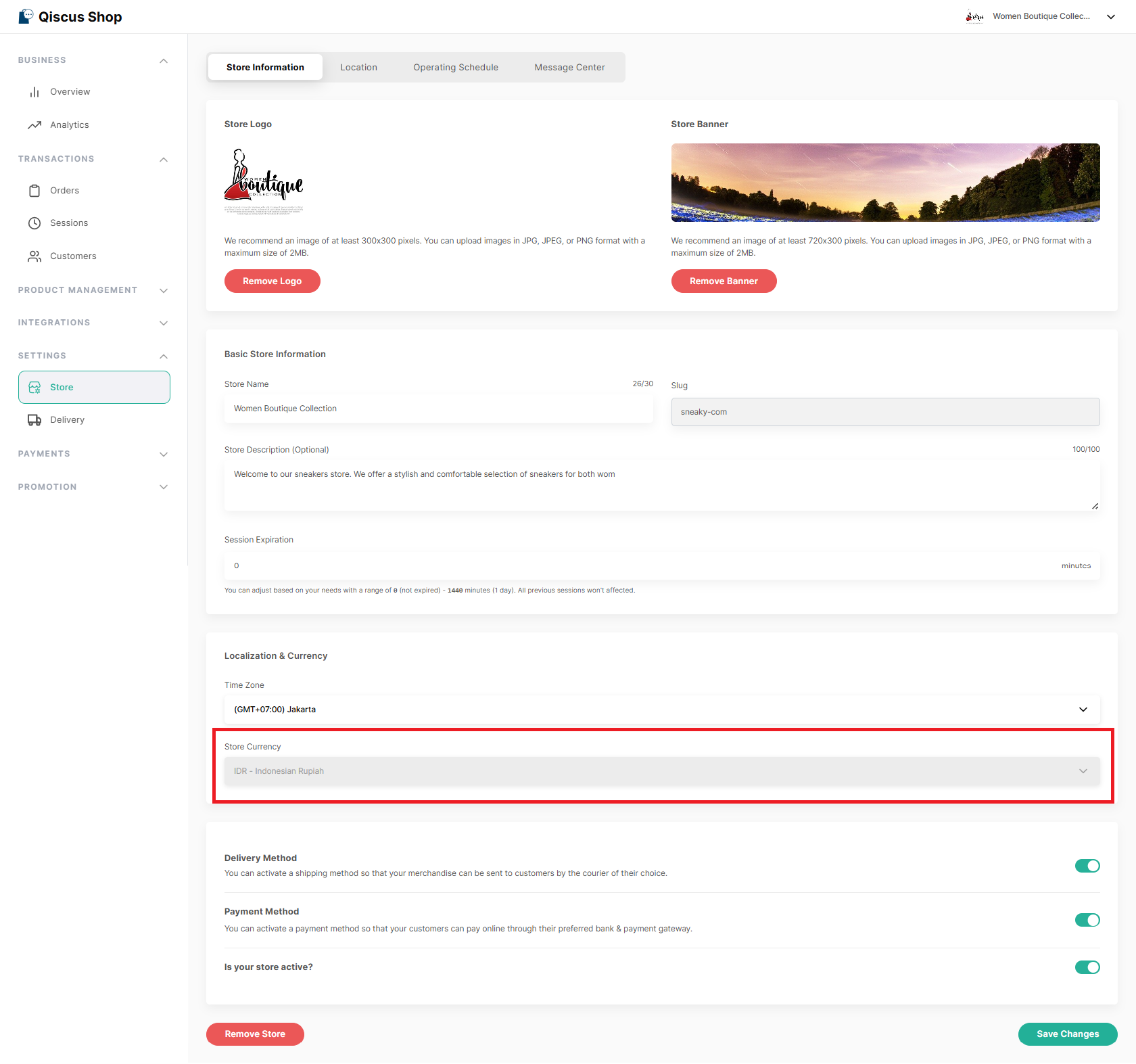Screen dimensions: 1136x1064
Task: Toggle the store active switch
Action: (1087, 967)
